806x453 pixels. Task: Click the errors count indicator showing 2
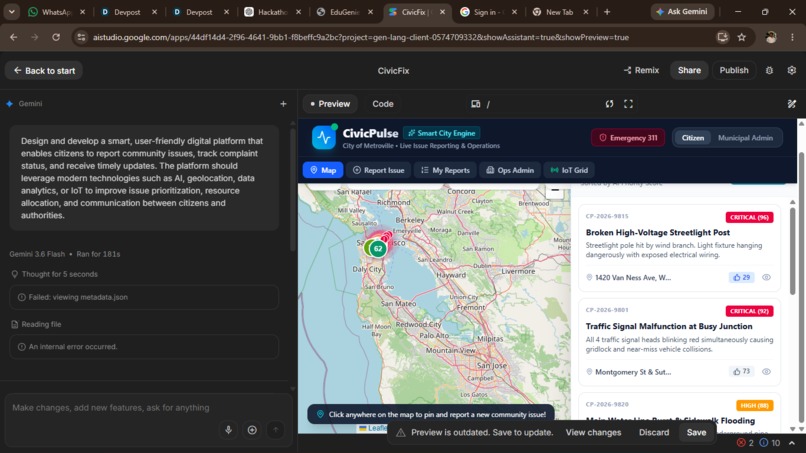click(x=745, y=443)
